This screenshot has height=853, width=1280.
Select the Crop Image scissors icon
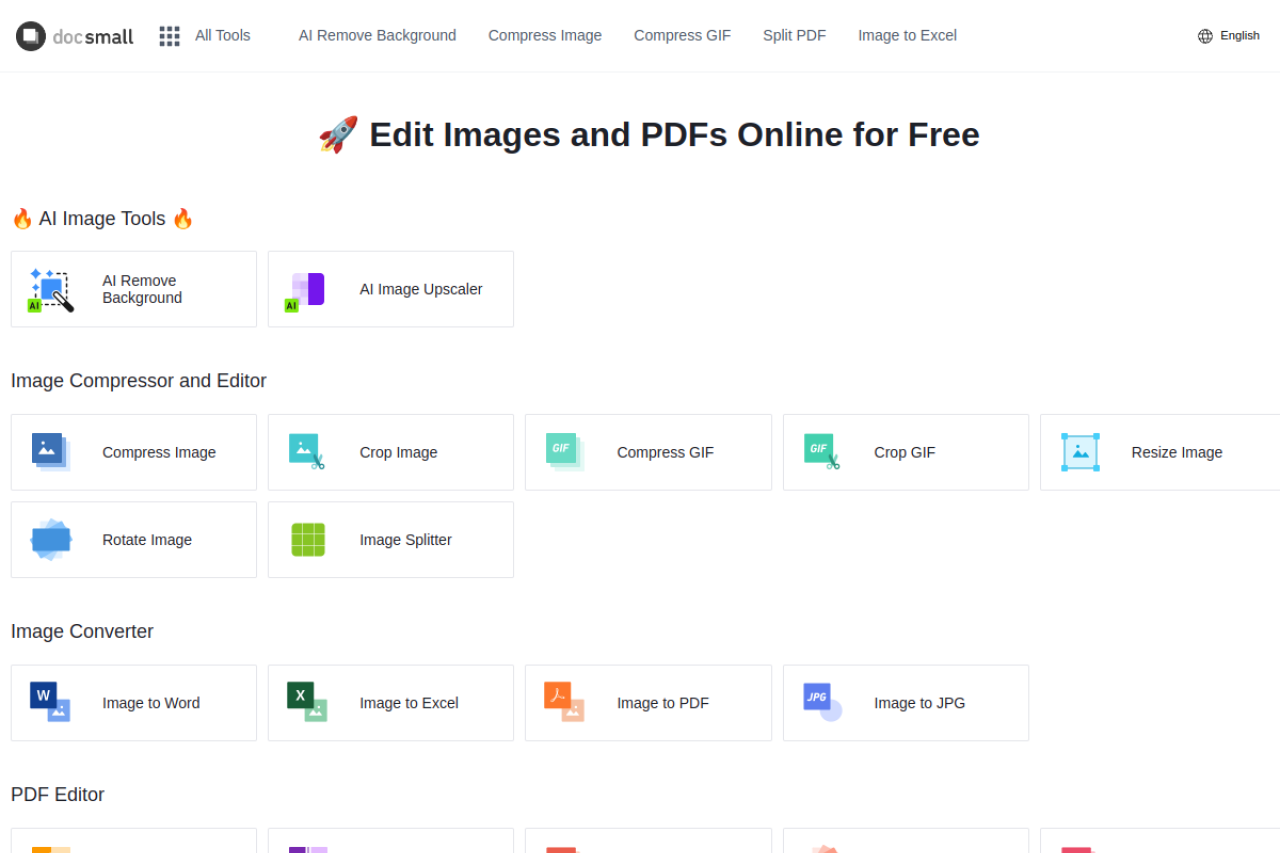point(307,452)
